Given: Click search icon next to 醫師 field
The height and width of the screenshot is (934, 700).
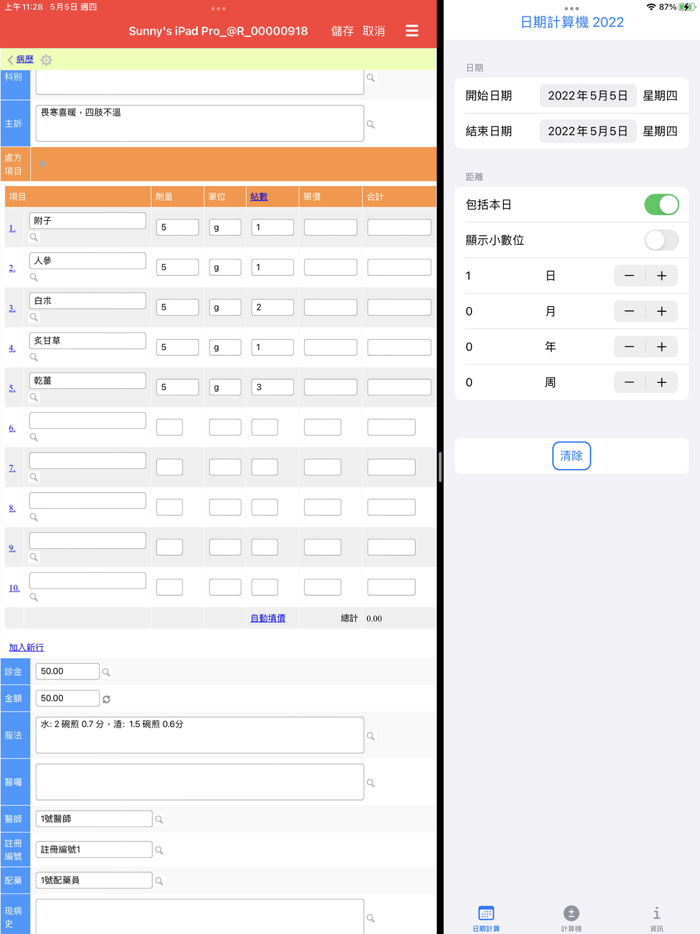Looking at the screenshot, I should [159, 820].
